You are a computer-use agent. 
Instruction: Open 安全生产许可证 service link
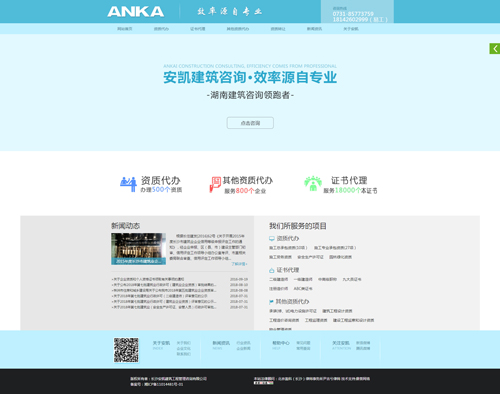310,257
